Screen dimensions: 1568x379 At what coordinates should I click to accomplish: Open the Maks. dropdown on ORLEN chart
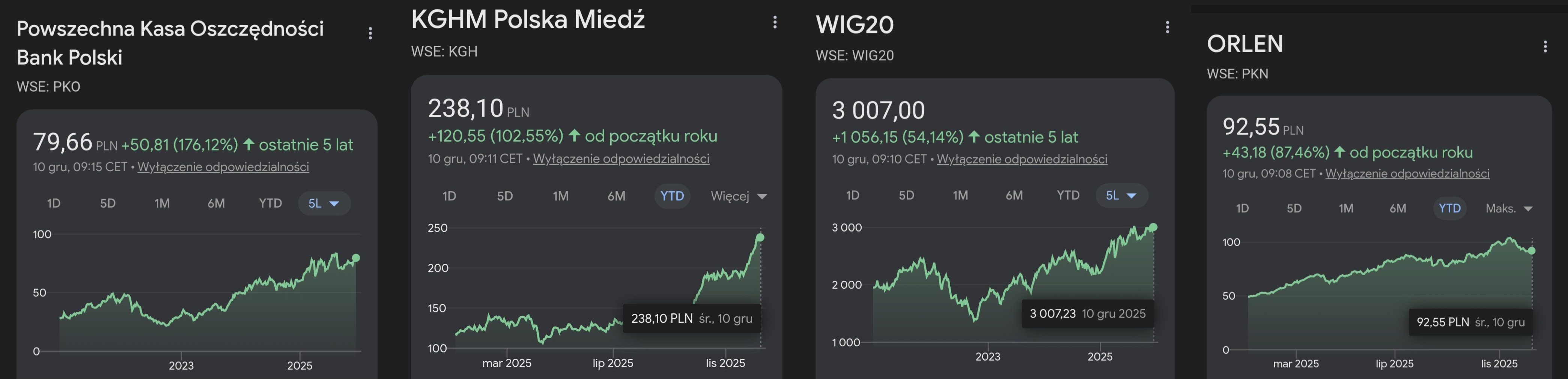pyautogui.click(x=1508, y=209)
